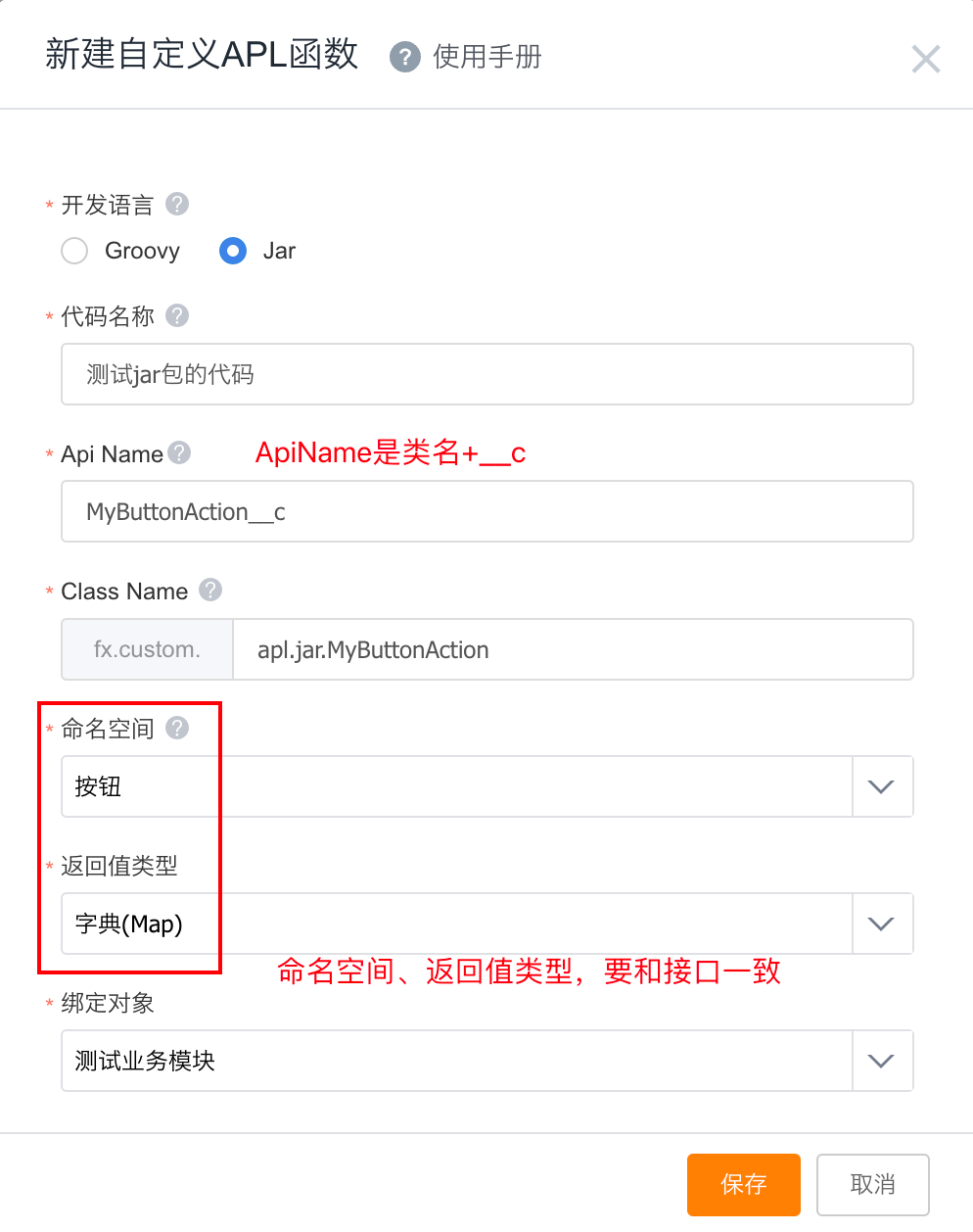Open the 绑定对象 combo box showing 测试业务模块
This screenshot has height=1232, width=973.
click(x=457, y=1061)
